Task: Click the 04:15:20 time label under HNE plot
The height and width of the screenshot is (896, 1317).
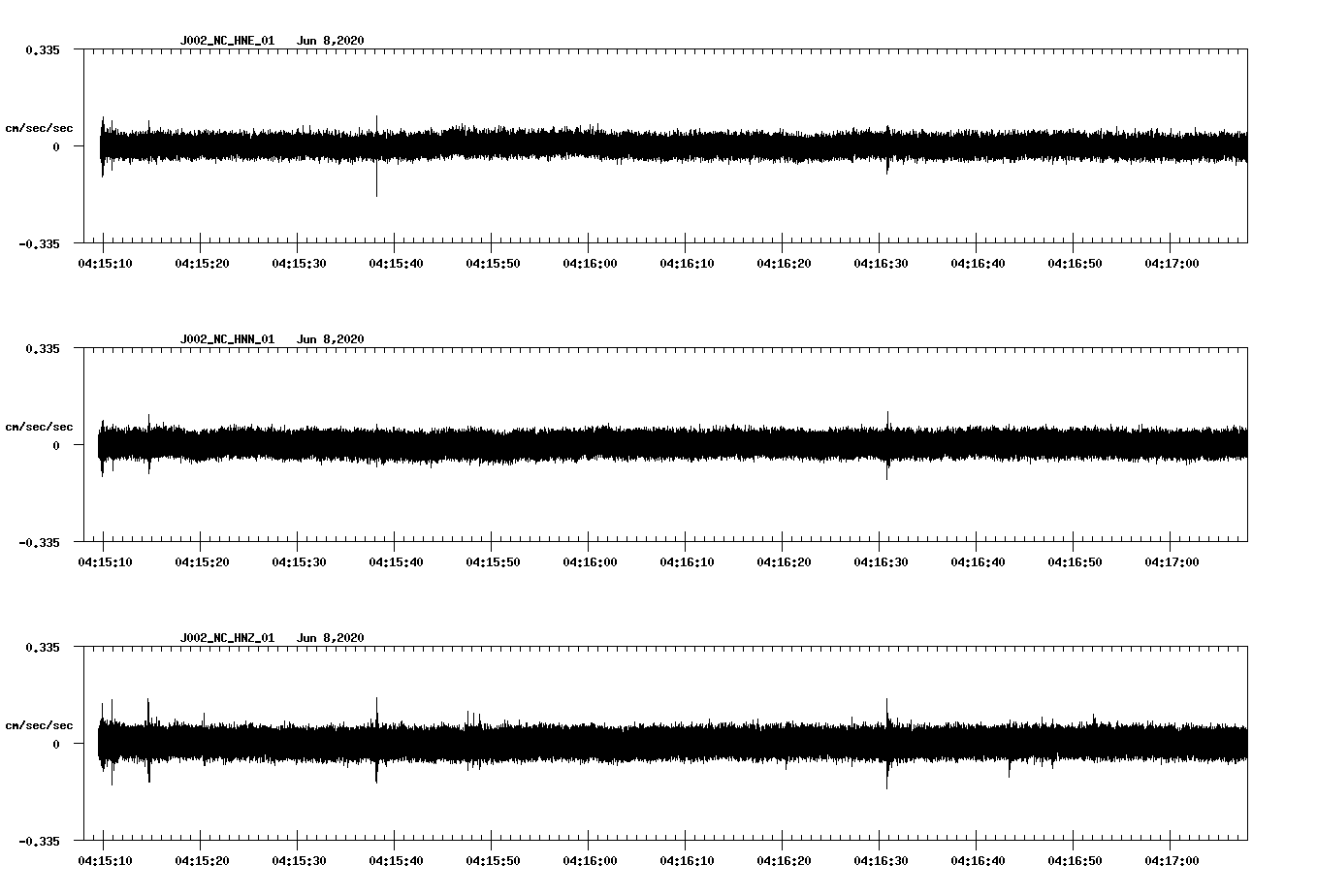Action: click(x=202, y=264)
